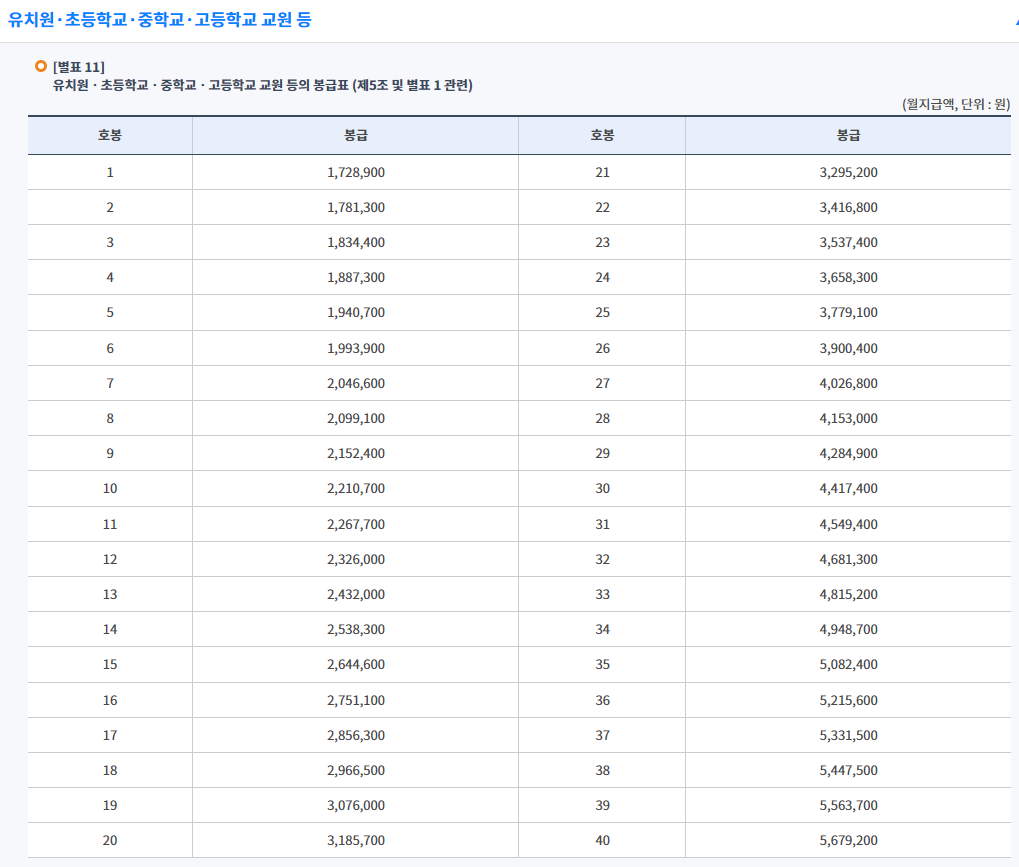Click the salary cell 5,331,500
1019x867 pixels.
coord(848,736)
